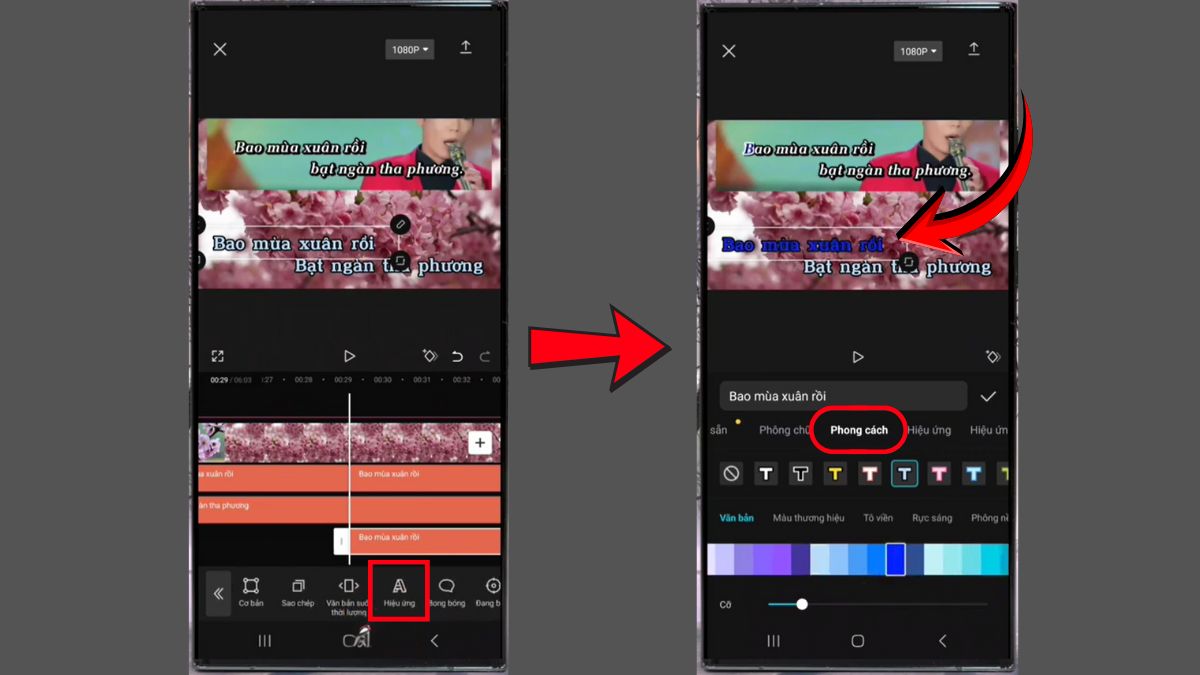Tap the Sao chép duplicate icon

pyautogui.click(x=298, y=590)
